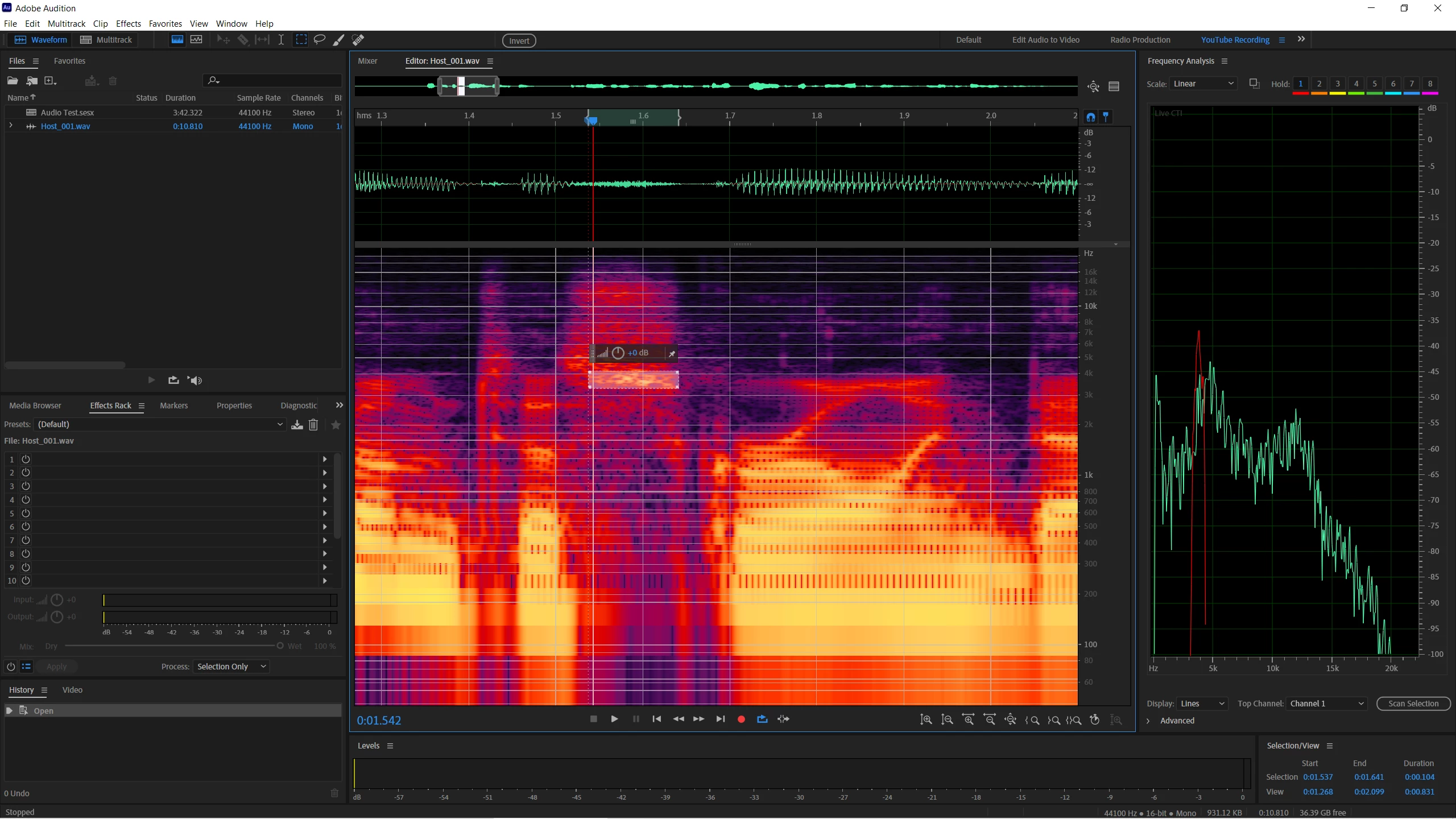The width and height of the screenshot is (1456, 819).
Task: Select the Spot Healing Brush tool
Action: point(358,40)
